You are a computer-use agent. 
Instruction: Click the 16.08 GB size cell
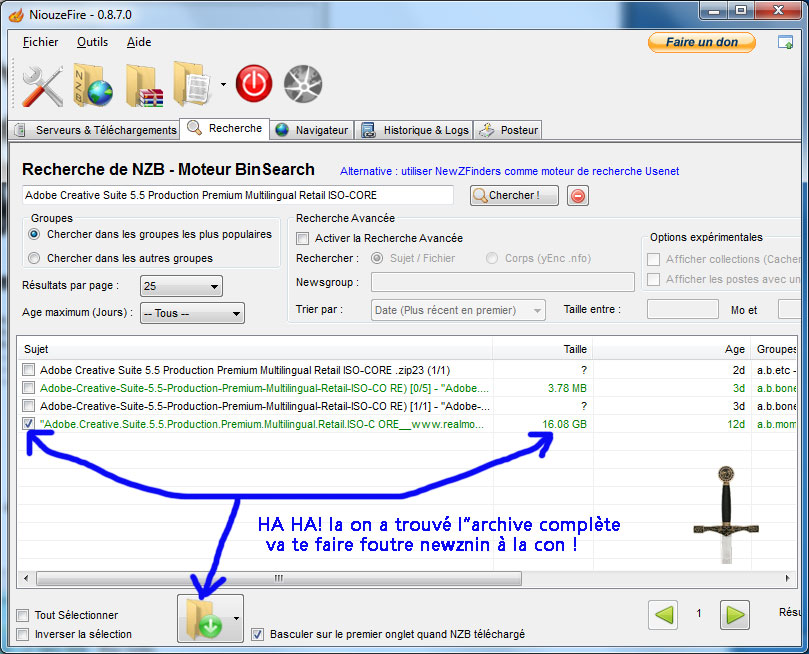[564, 424]
